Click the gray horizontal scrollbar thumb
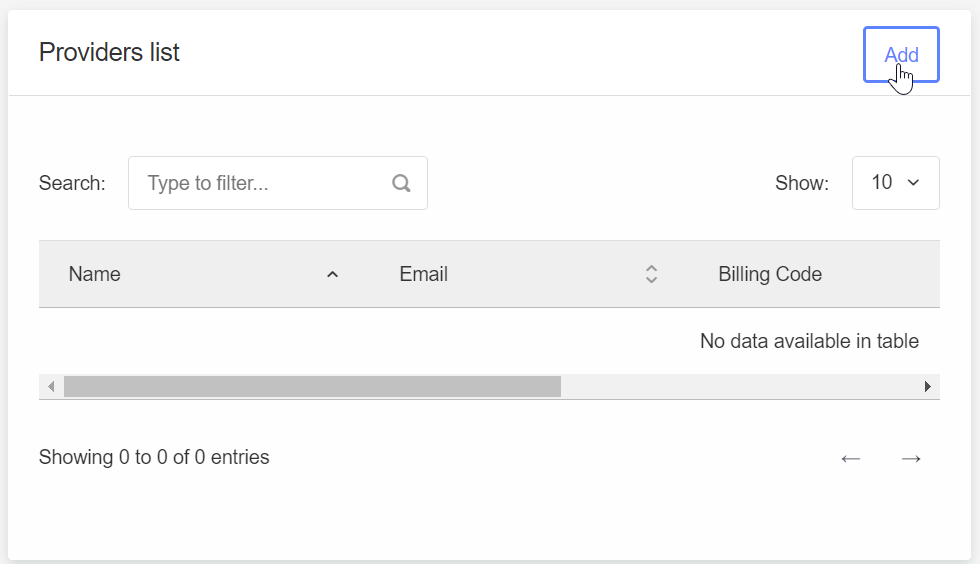 [x=312, y=386]
